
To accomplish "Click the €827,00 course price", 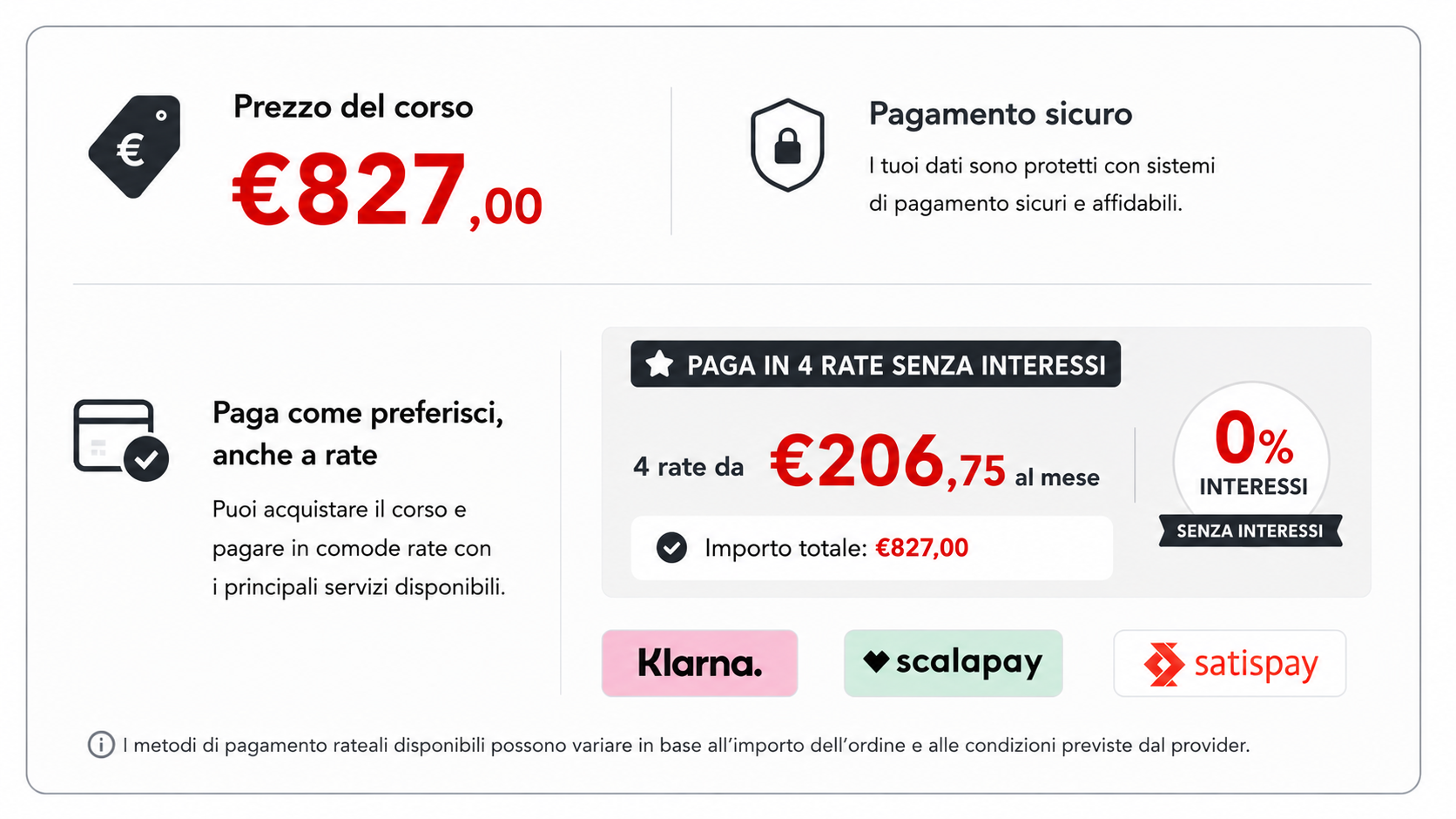I will tap(388, 189).
